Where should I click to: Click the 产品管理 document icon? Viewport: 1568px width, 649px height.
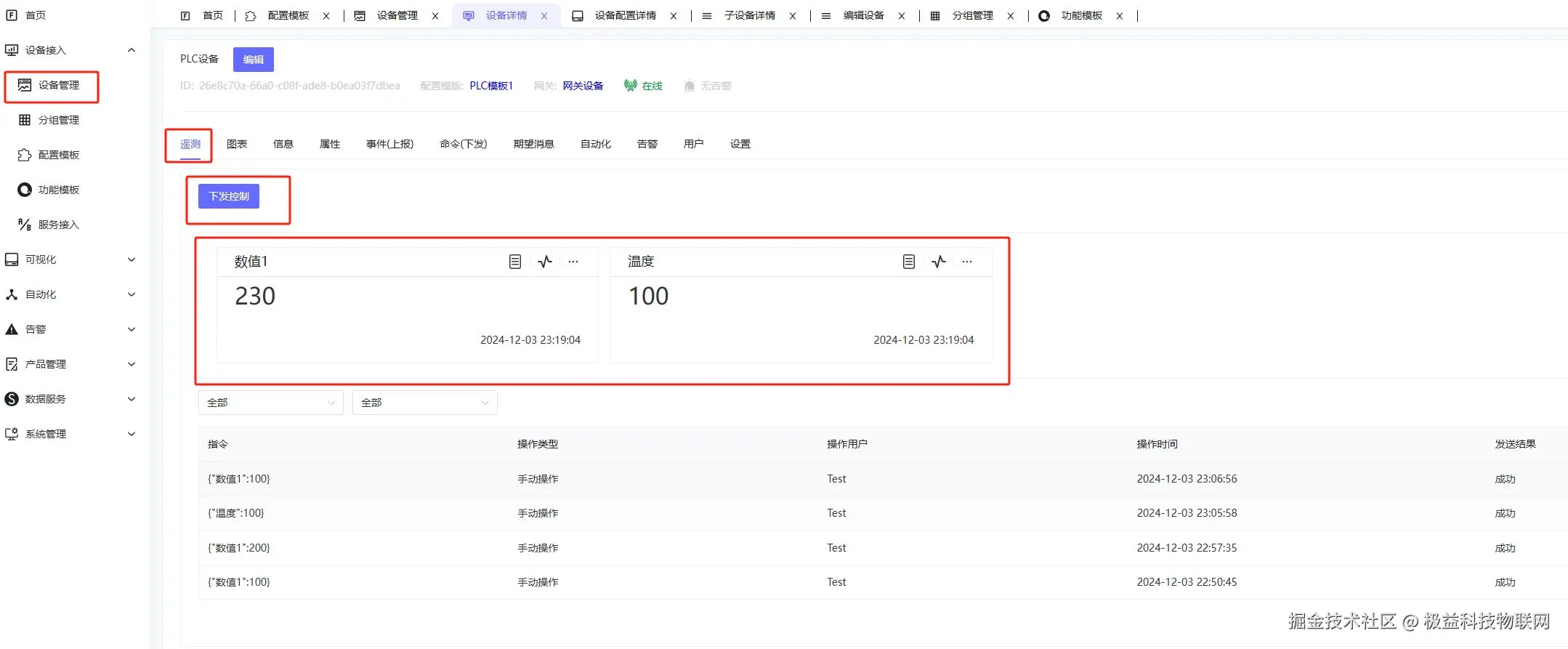click(12, 364)
